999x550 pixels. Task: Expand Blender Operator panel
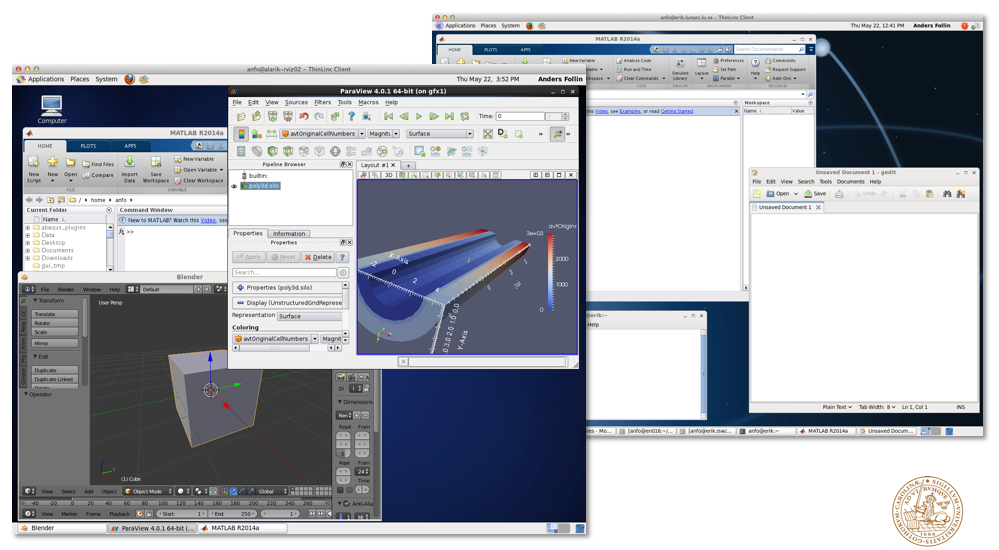click(26, 394)
